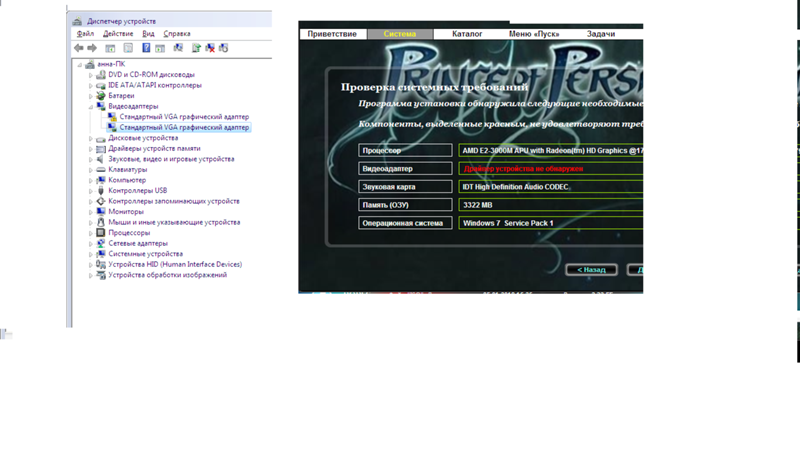800x450 pixels.
Task: Click the CPU chip icon beside Процессоры
Action: (101, 233)
